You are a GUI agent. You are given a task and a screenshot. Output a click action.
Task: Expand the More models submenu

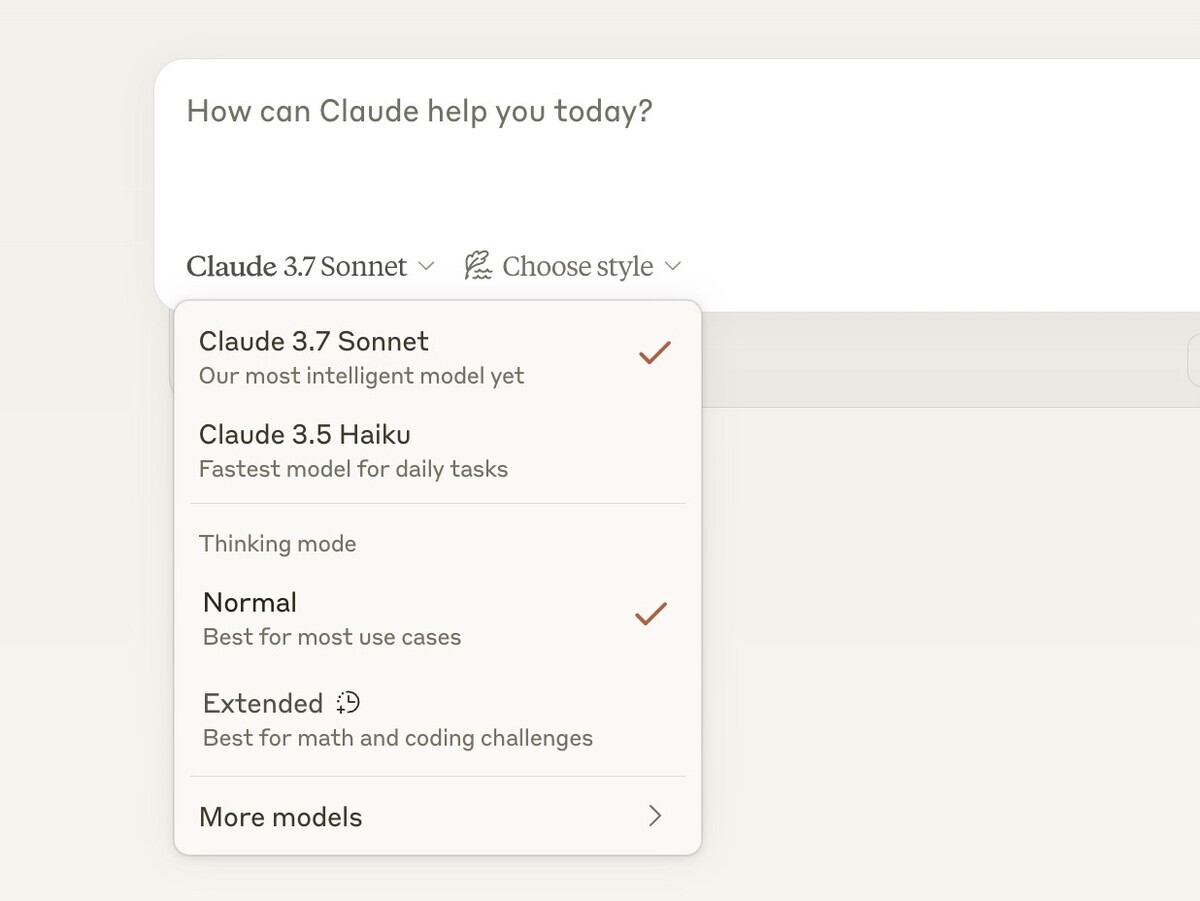[x=437, y=817]
